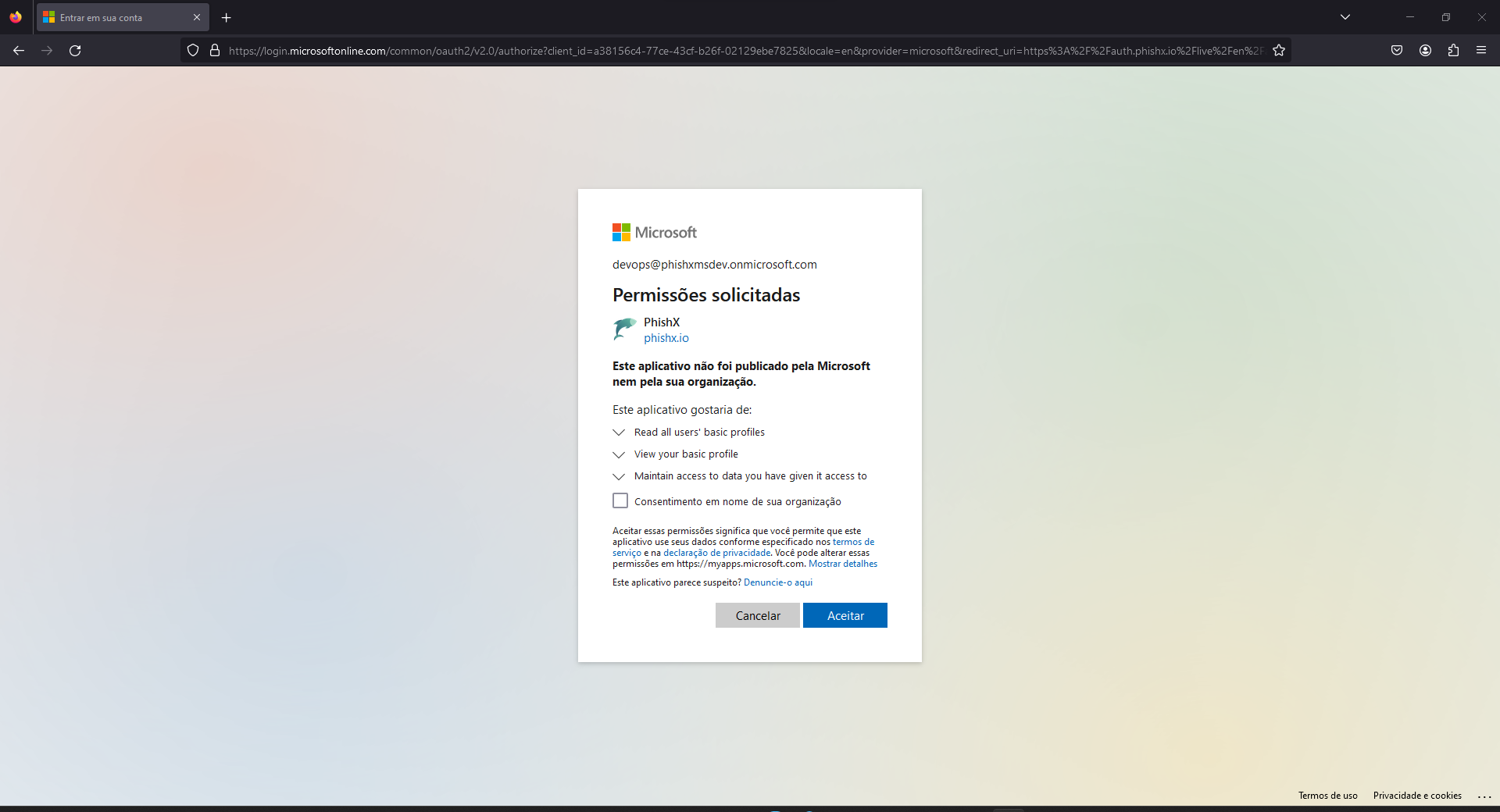Open the 'termos de serviço' link
Viewport: 1500px width, 812px height.
(853, 542)
